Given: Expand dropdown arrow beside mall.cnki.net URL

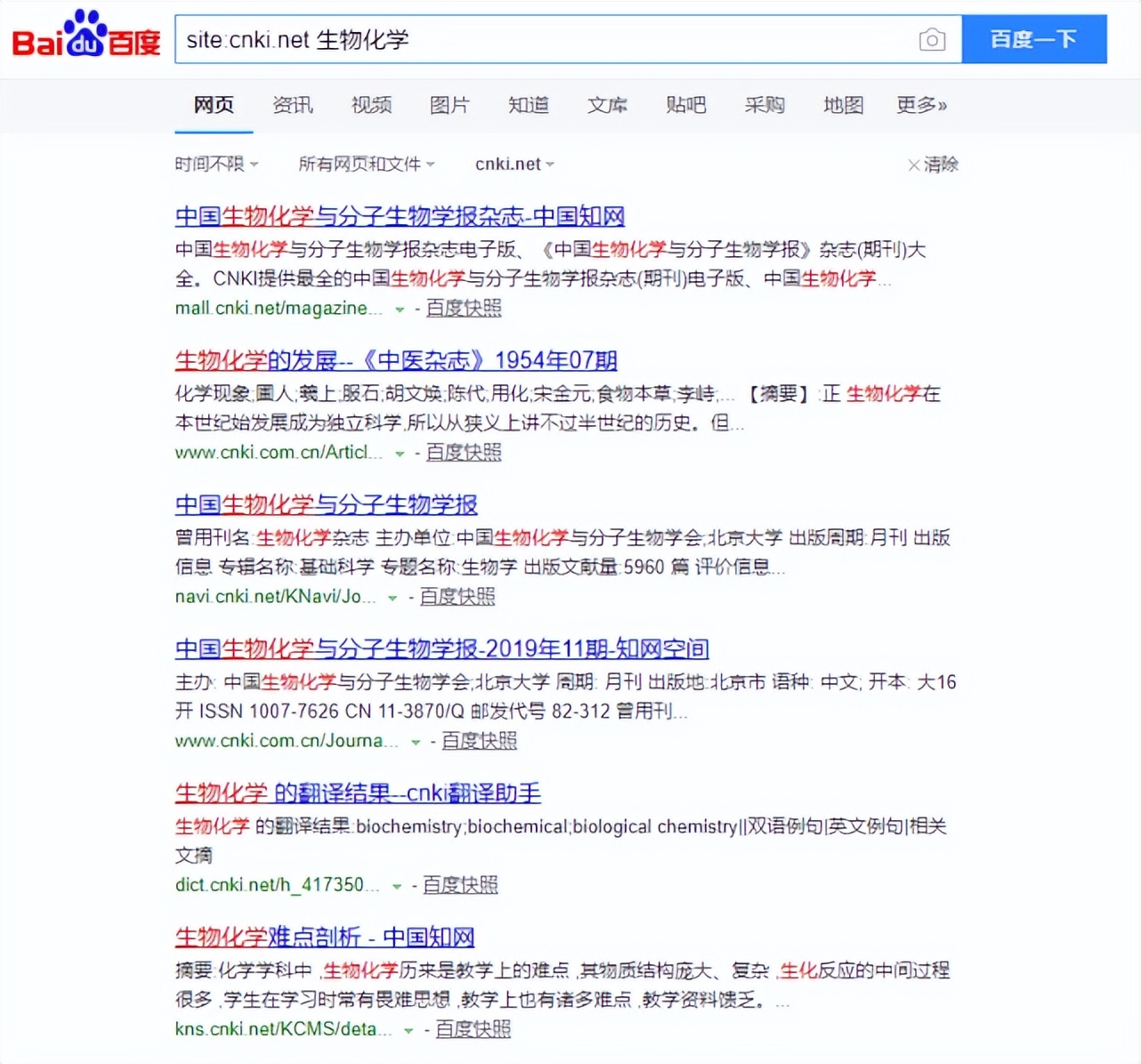Looking at the screenshot, I should [x=397, y=310].
